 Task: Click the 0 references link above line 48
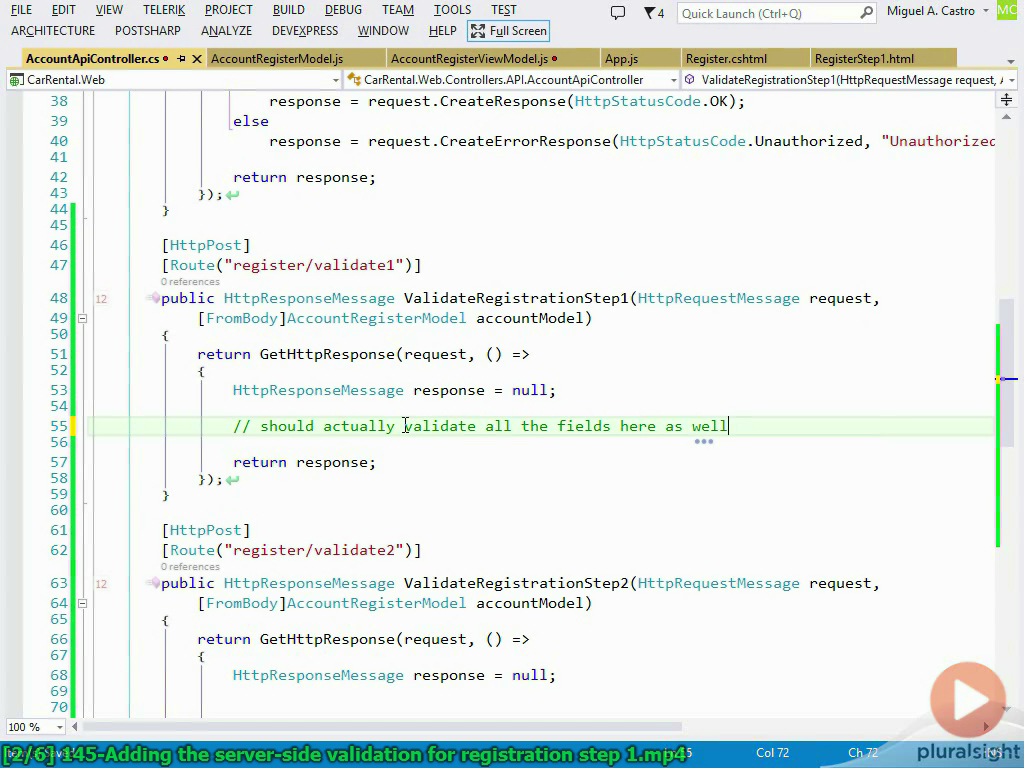tap(190, 281)
